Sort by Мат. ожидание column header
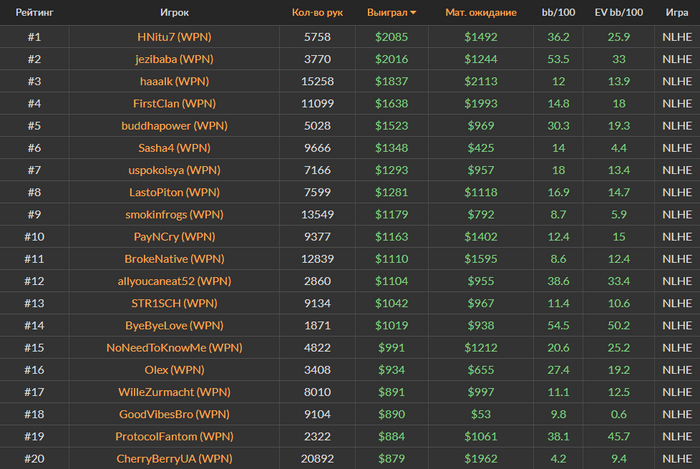This screenshot has height=469, width=700. click(x=481, y=12)
